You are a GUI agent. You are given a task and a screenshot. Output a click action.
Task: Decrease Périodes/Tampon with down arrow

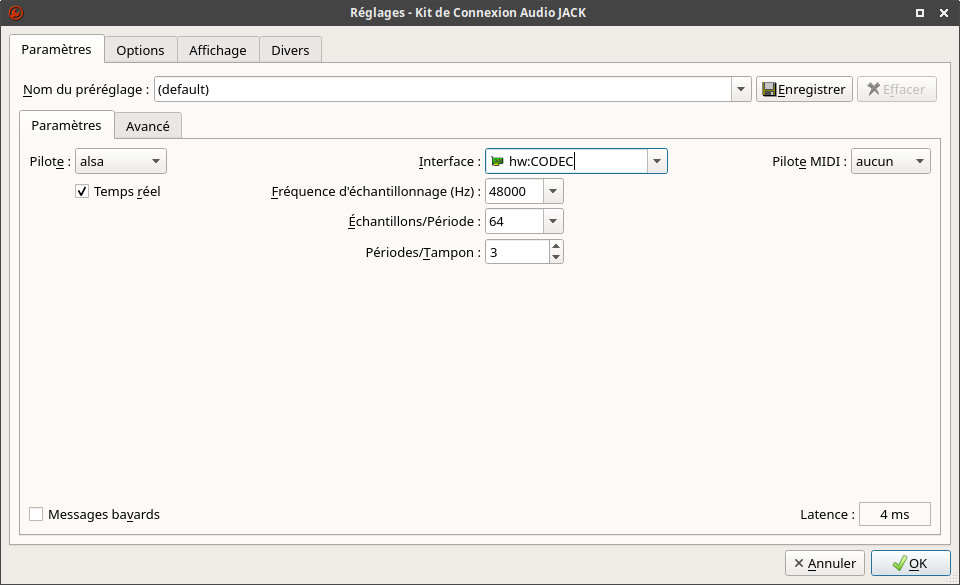click(x=556, y=258)
